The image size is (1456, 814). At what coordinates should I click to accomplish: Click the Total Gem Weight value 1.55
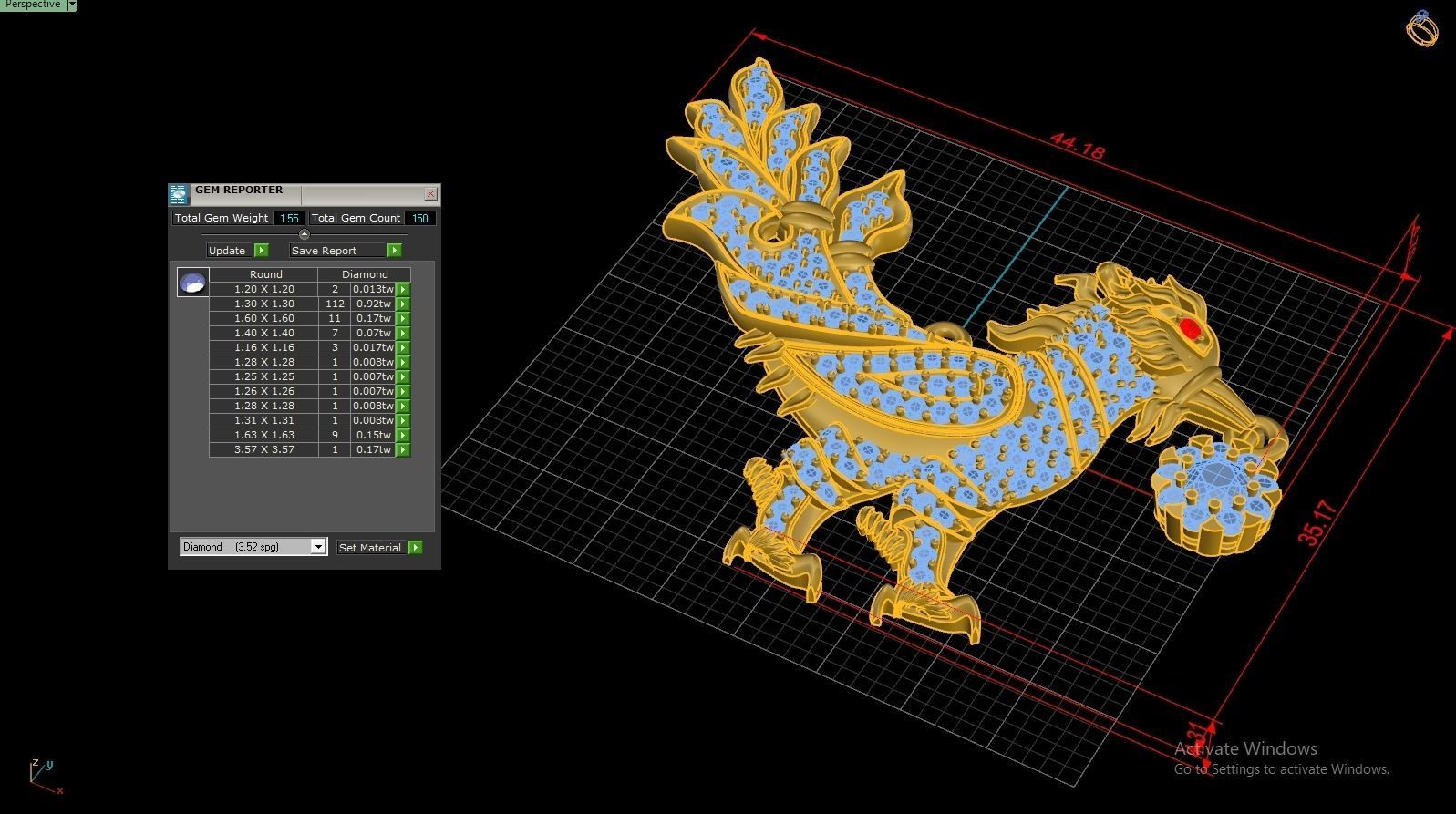click(x=290, y=218)
